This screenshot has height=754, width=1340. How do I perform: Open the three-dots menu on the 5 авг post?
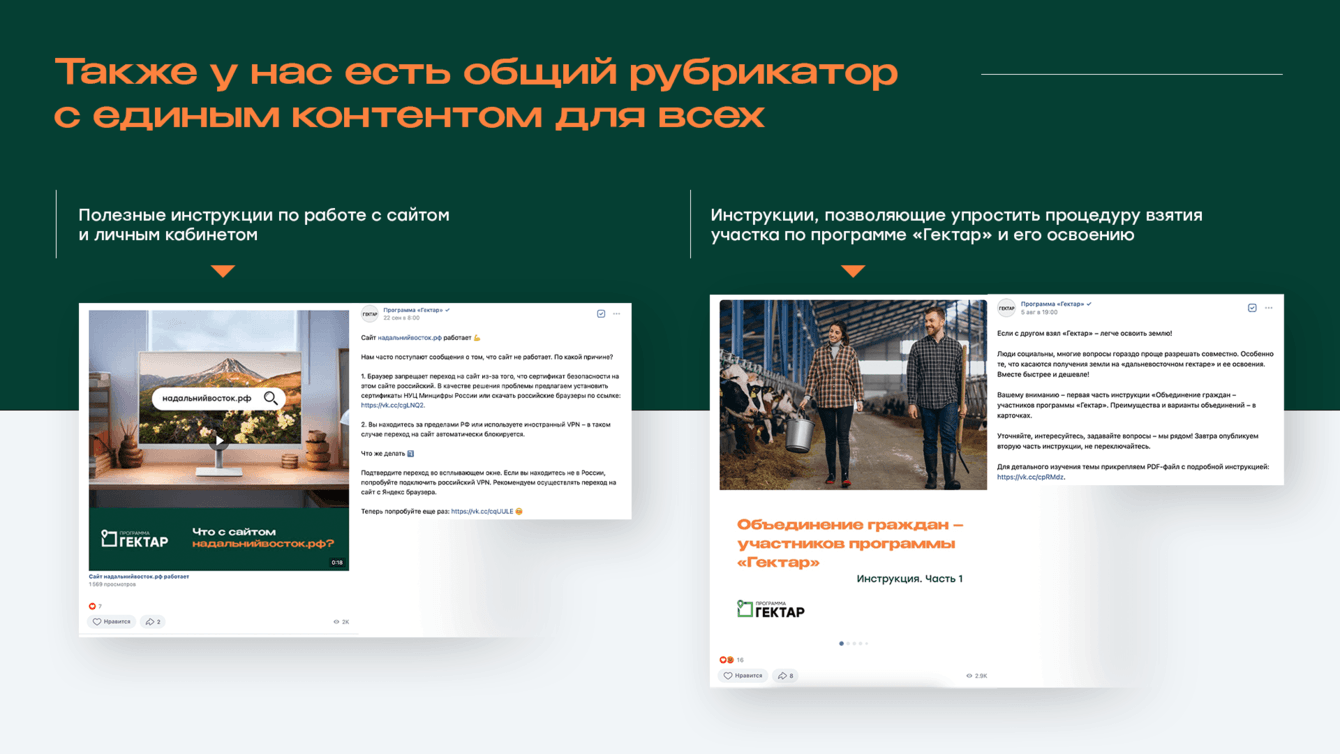pos(1269,308)
